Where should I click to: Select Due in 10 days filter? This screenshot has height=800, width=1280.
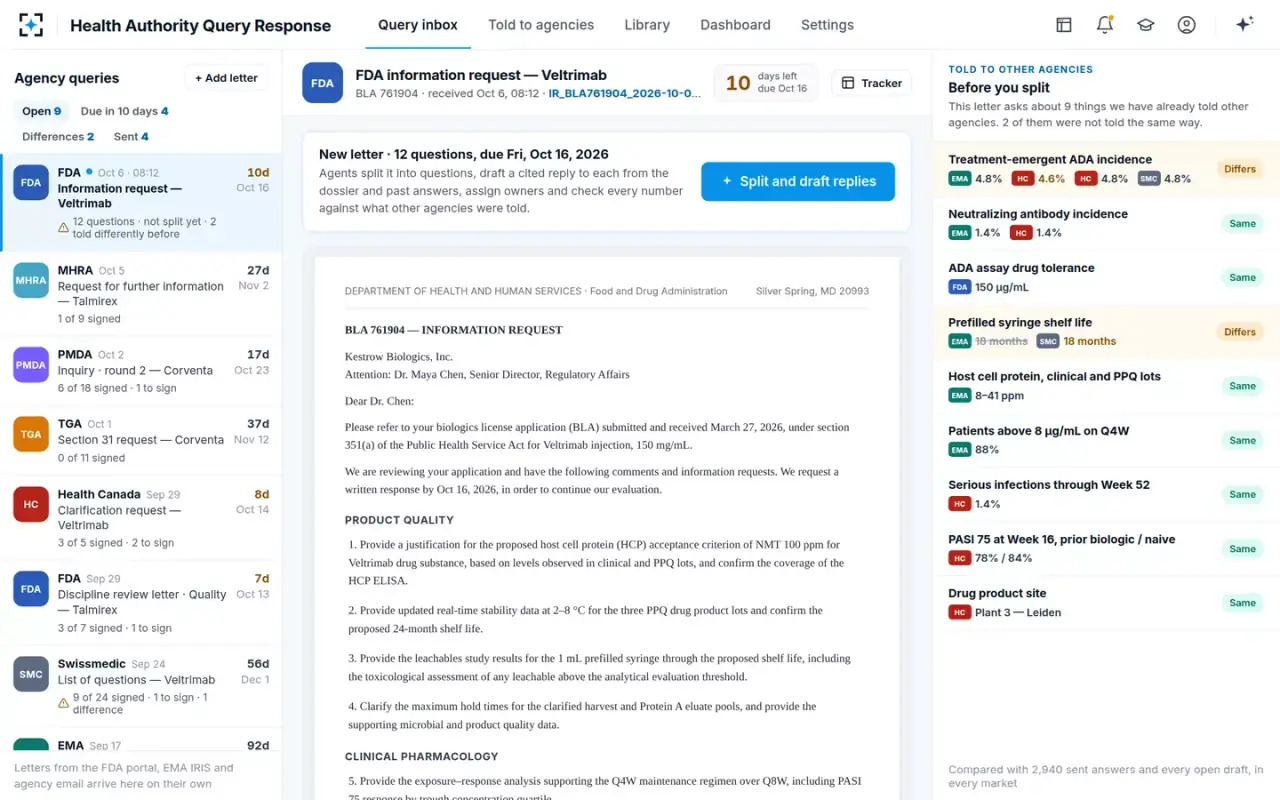pyautogui.click(x=124, y=111)
